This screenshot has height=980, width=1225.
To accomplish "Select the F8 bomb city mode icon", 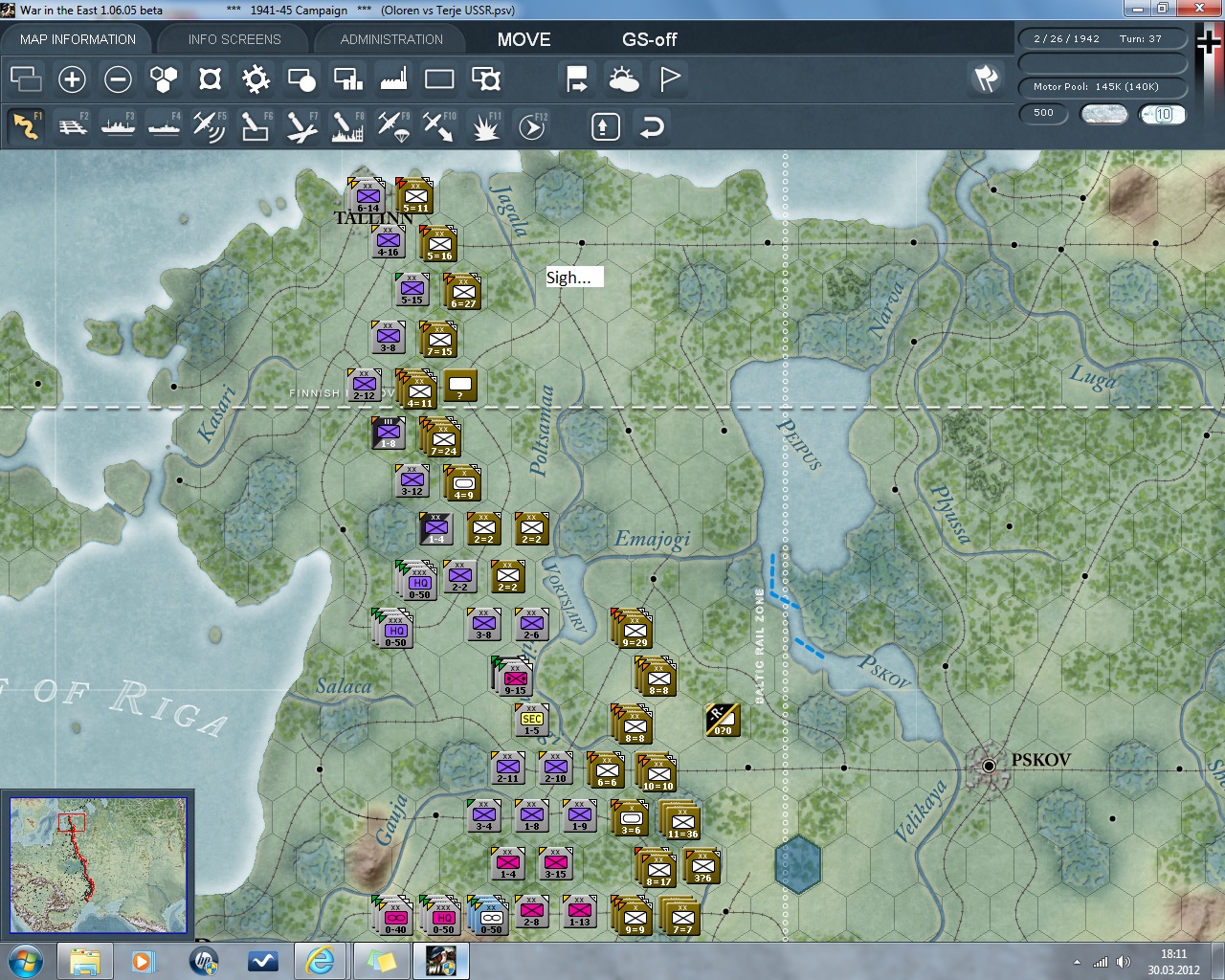I will coord(347,126).
